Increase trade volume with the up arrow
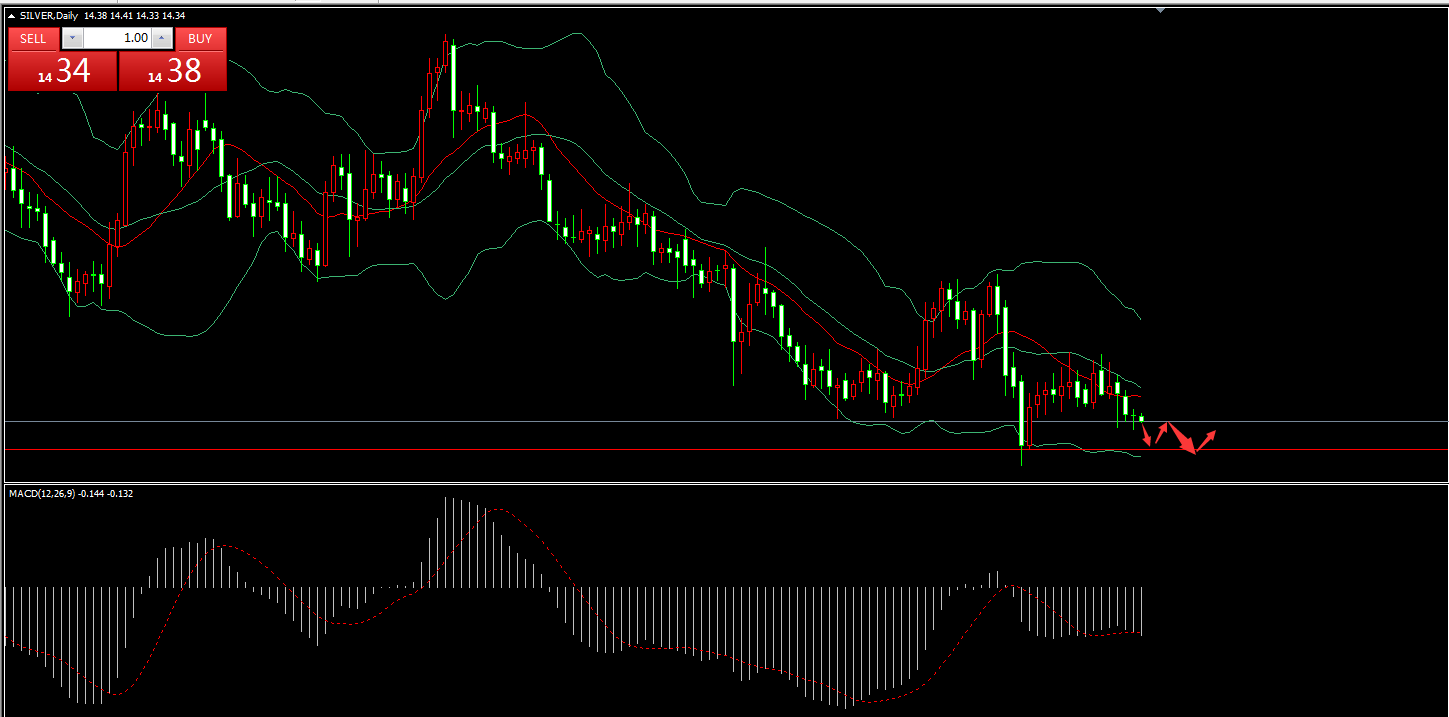The height and width of the screenshot is (717, 1449). 162,39
